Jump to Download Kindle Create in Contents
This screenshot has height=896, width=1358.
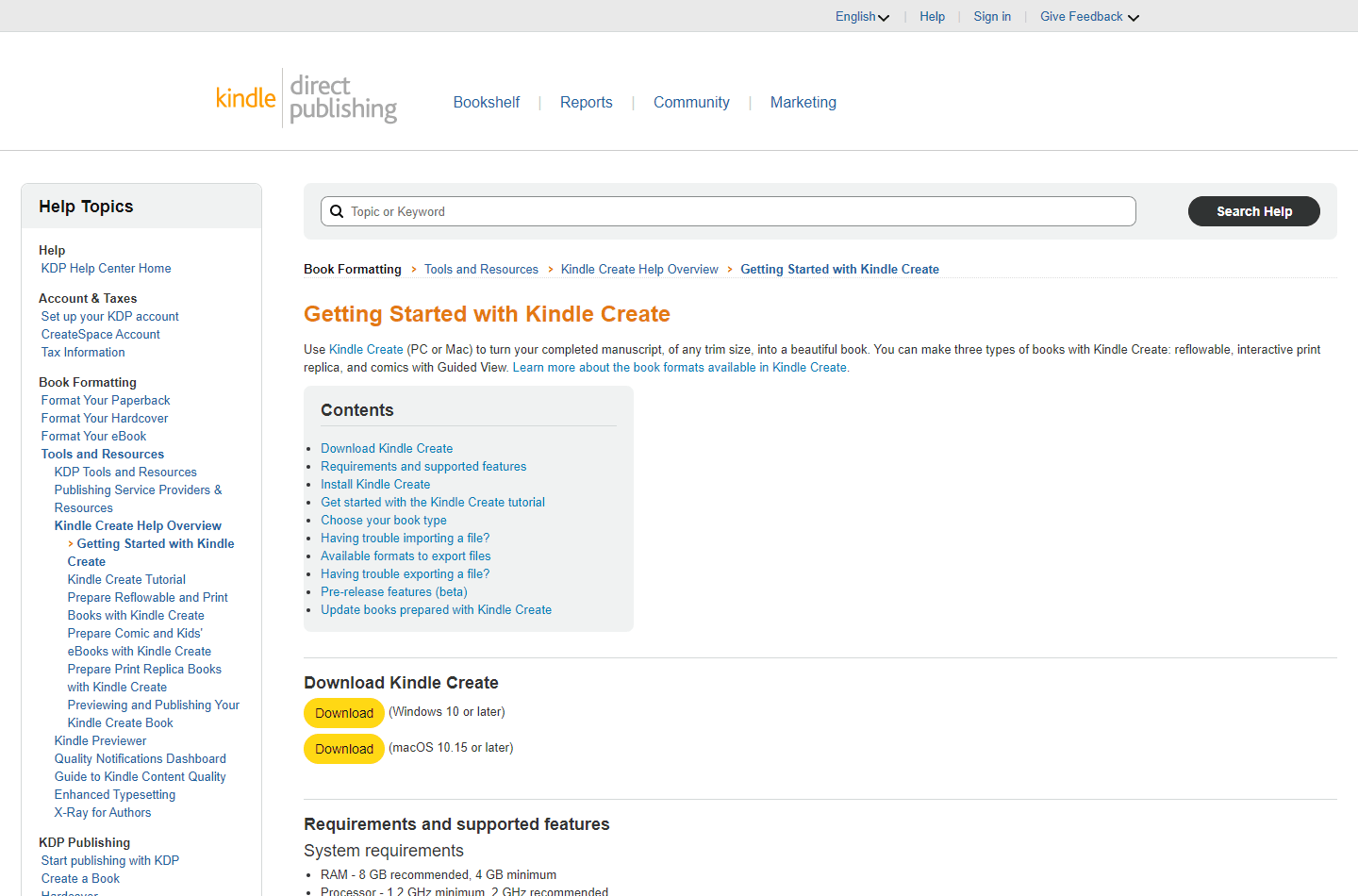click(x=387, y=448)
